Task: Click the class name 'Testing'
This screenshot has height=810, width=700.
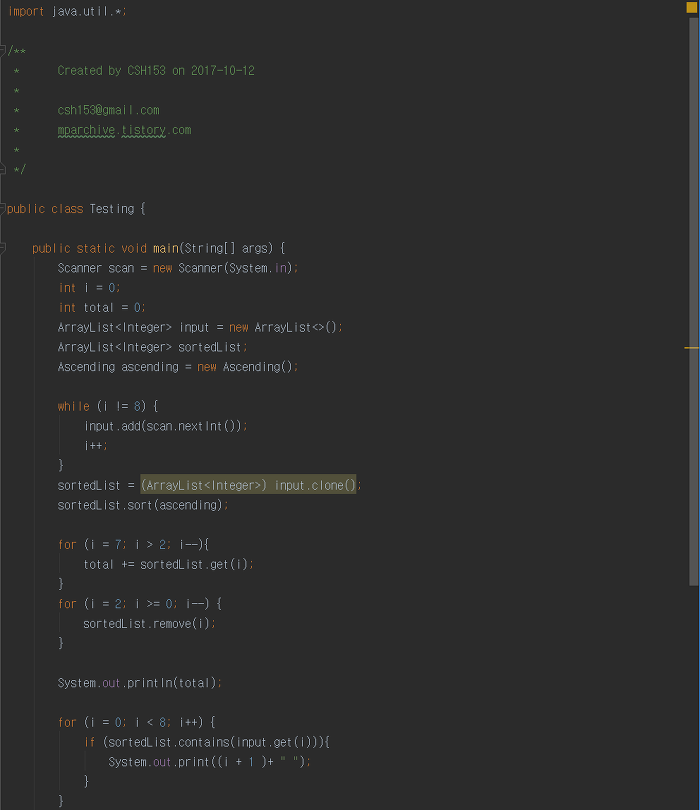Action: (112, 209)
